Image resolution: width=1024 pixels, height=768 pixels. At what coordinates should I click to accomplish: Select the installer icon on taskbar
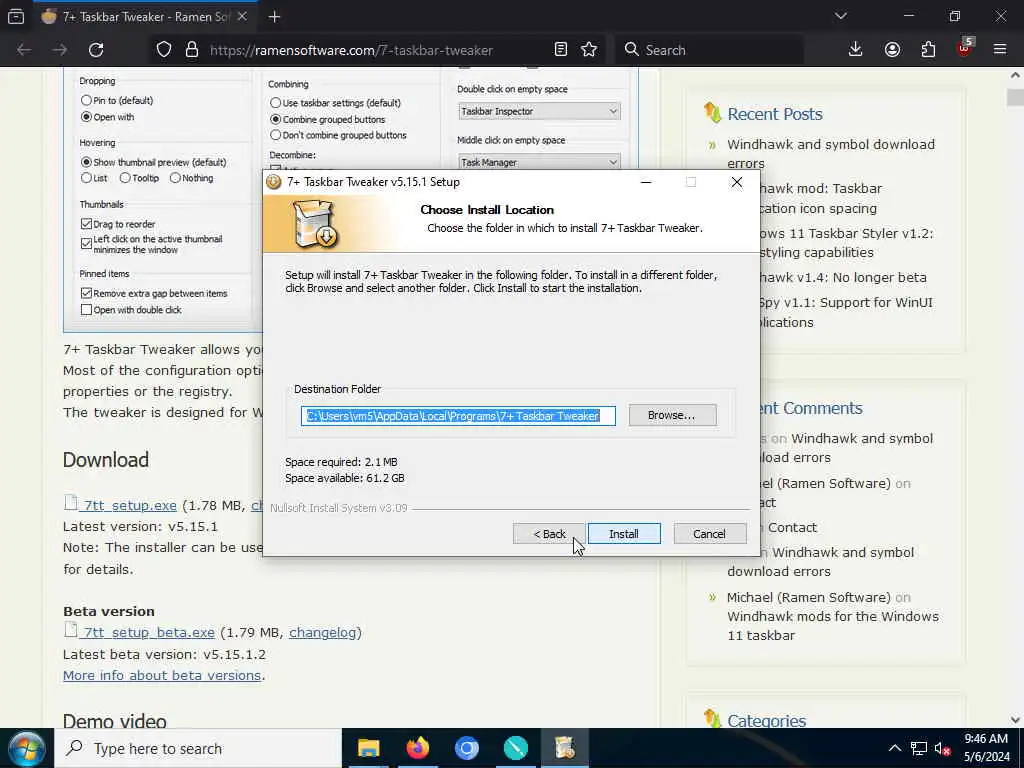565,748
